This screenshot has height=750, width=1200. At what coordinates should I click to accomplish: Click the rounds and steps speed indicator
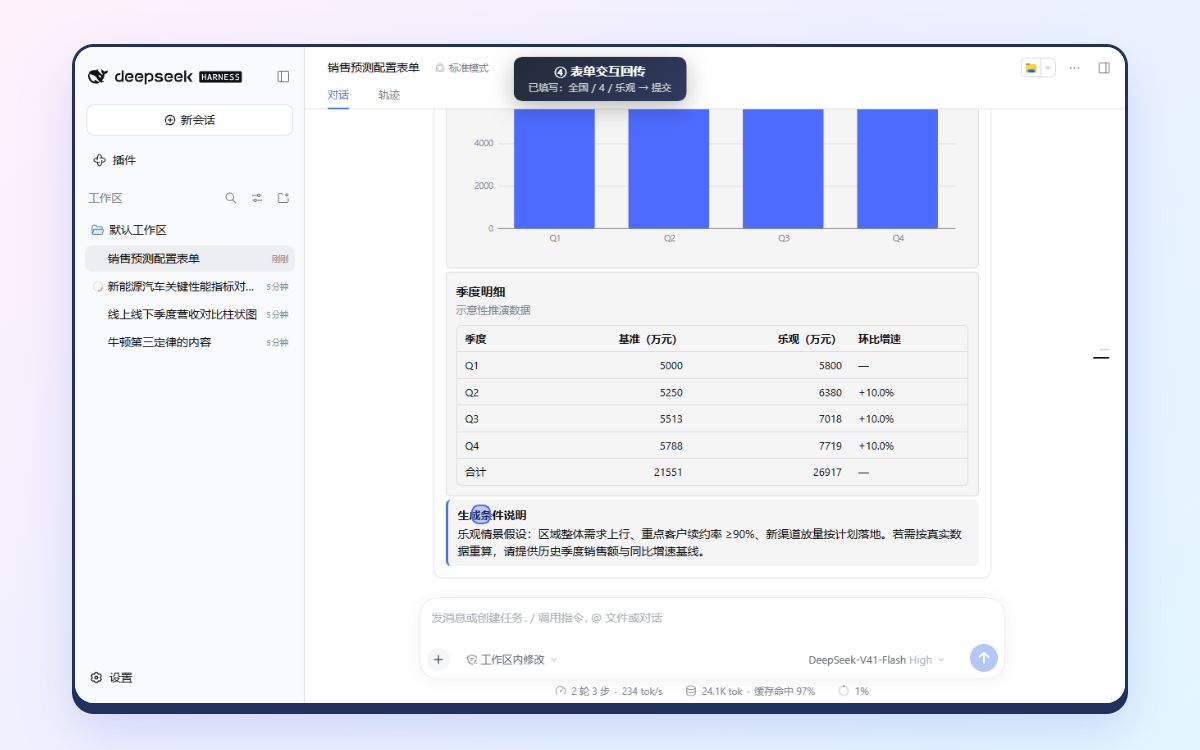[x=609, y=691]
